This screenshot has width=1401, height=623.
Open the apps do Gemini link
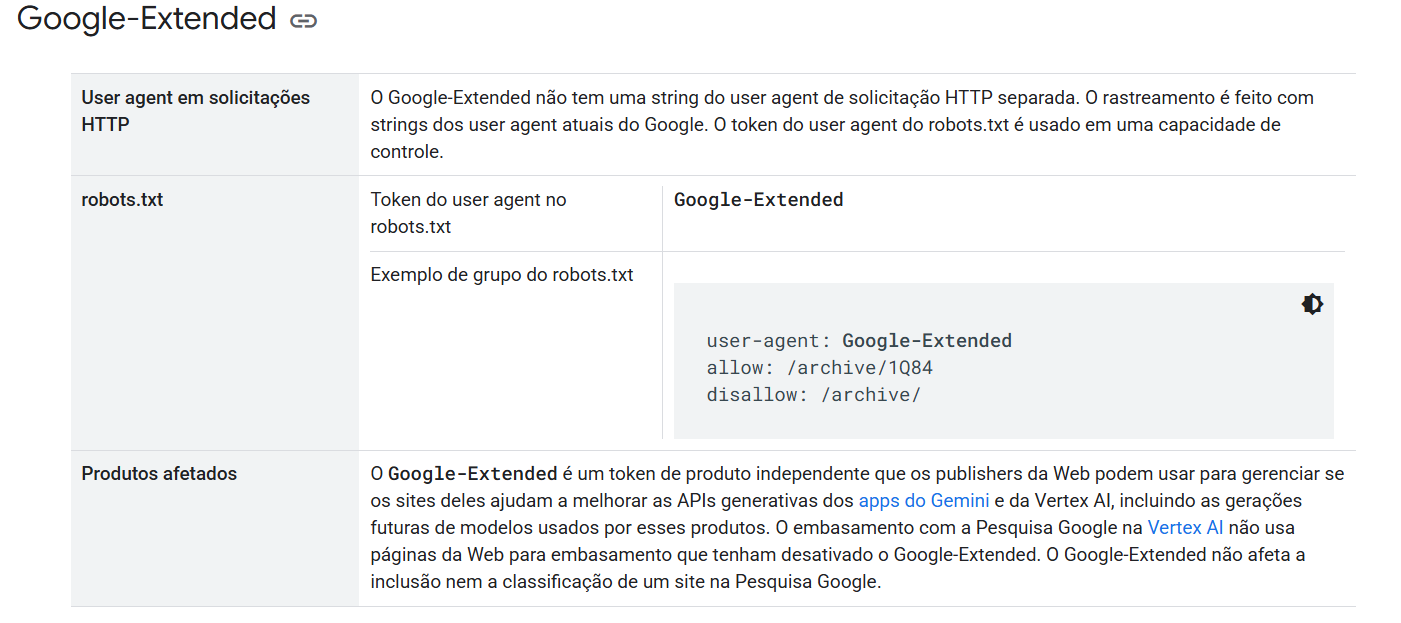(924, 500)
